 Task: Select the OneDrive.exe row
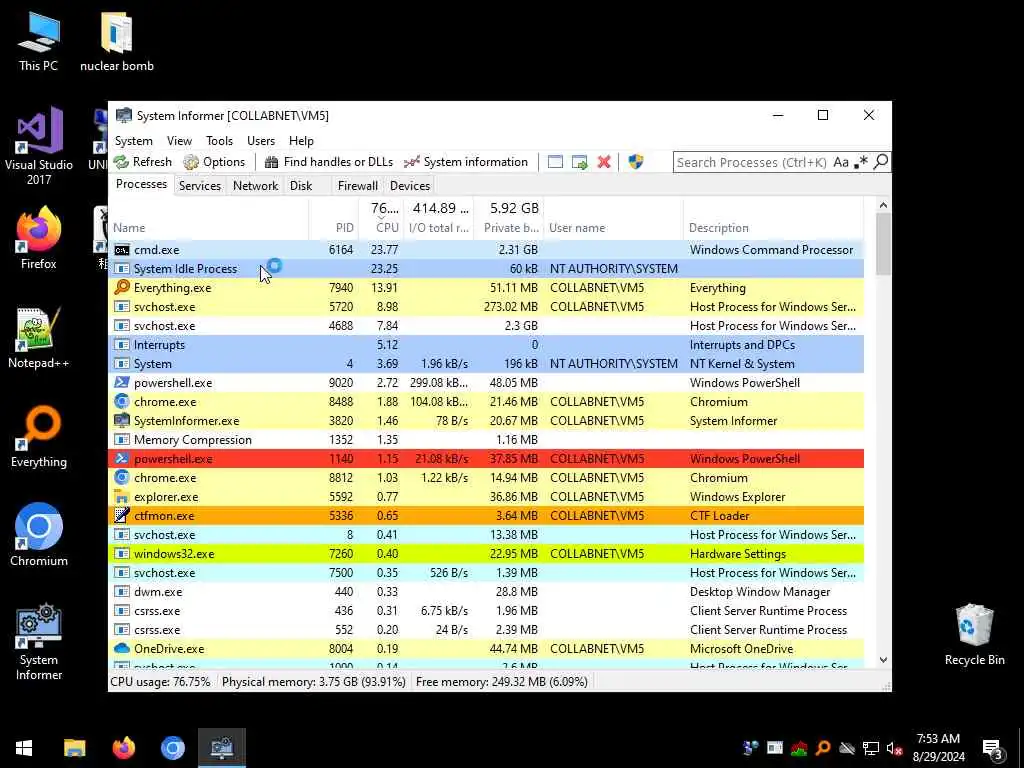[x=486, y=648]
